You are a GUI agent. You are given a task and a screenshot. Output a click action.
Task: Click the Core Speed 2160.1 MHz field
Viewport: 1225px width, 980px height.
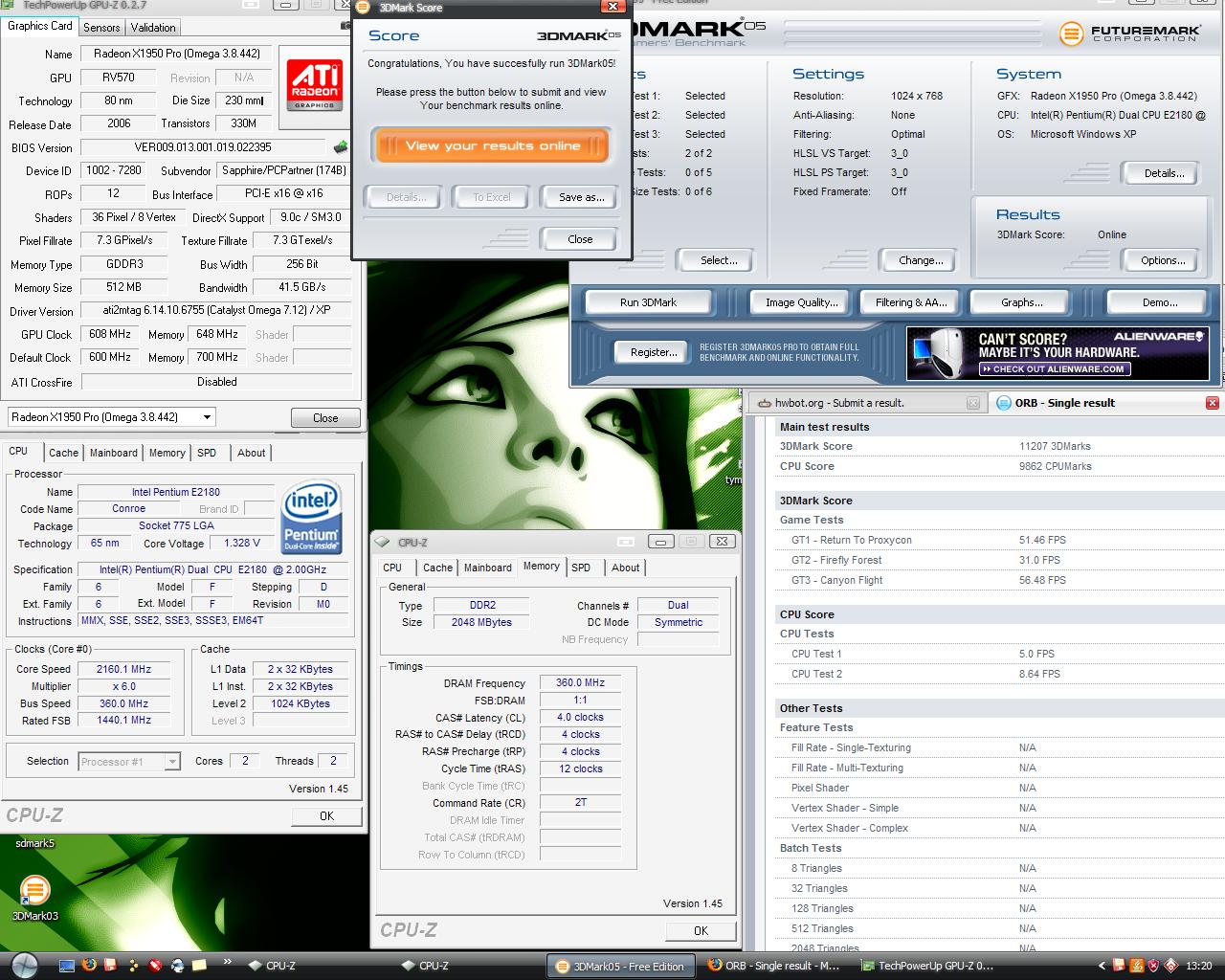(x=123, y=669)
